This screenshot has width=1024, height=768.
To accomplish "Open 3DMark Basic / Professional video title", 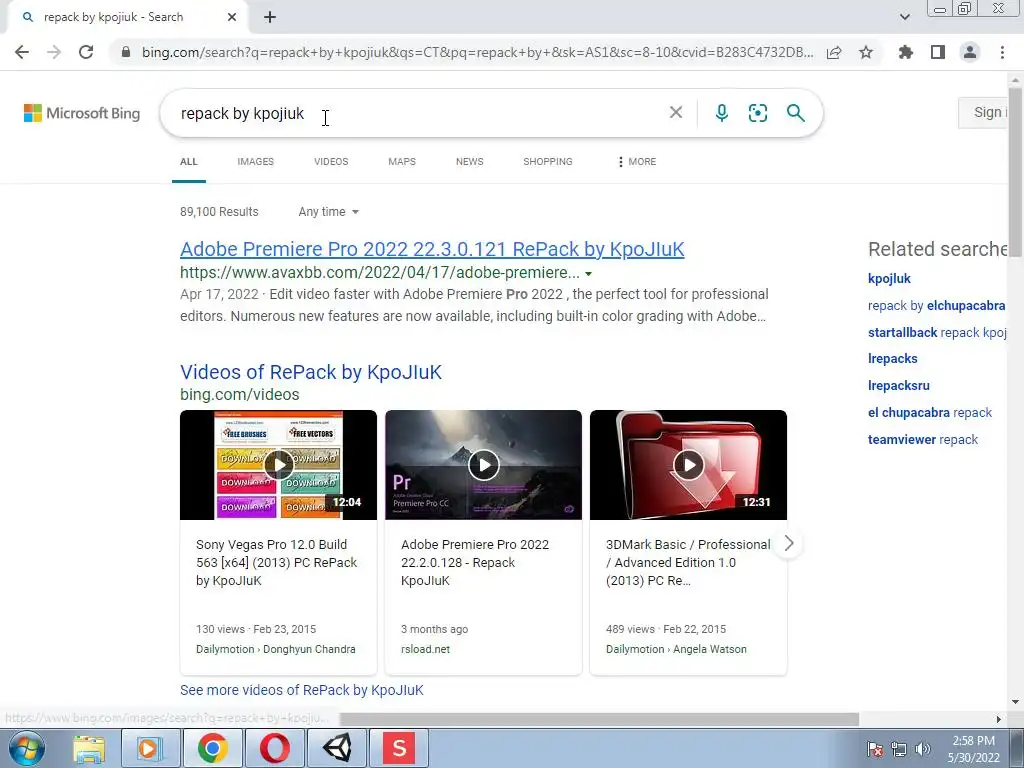I will tap(688, 562).
